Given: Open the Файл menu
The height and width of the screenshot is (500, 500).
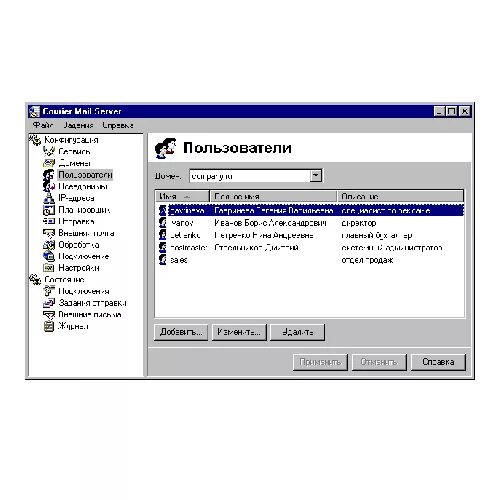Looking at the screenshot, I should [43, 125].
